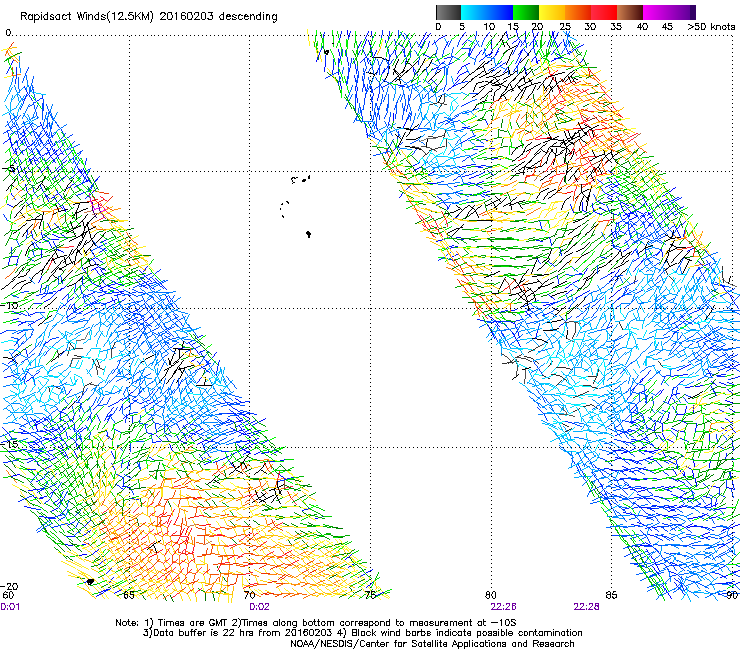Click the '>50 knots' legend label

tap(711, 27)
